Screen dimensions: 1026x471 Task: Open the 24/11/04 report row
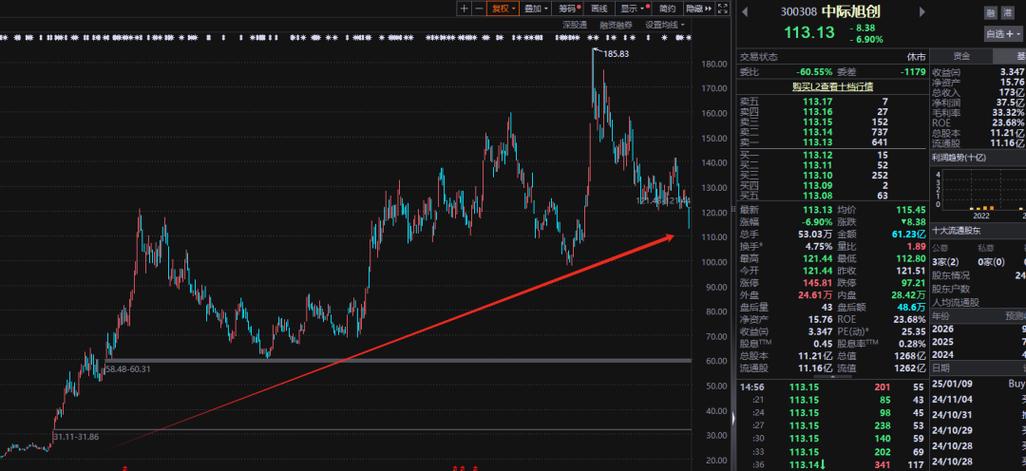click(x=978, y=399)
